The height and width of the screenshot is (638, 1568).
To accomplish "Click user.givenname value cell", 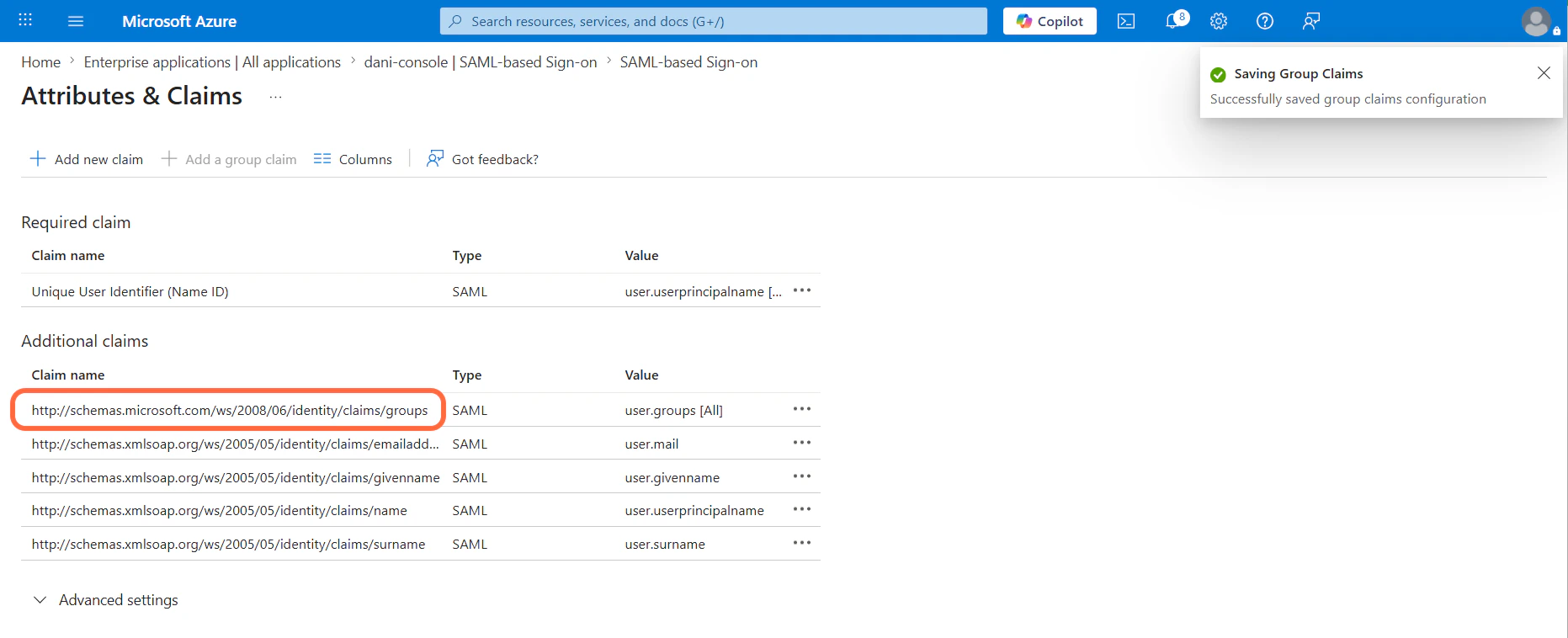I will [672, 477].
